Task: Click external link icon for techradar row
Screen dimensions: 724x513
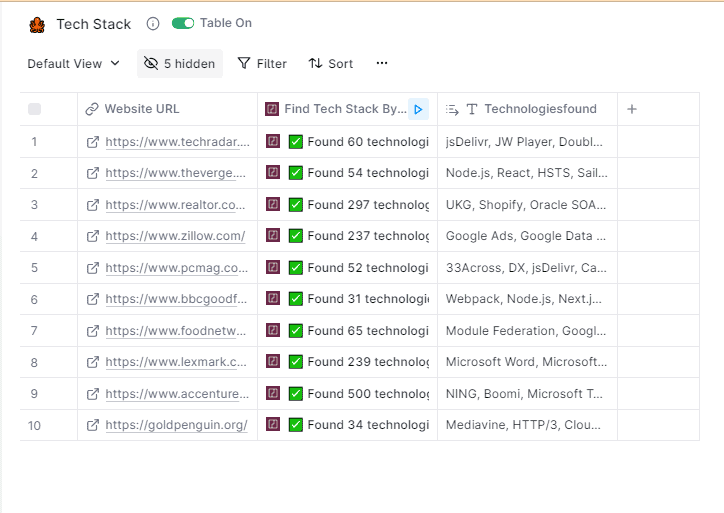Action: tap(93, 142)
